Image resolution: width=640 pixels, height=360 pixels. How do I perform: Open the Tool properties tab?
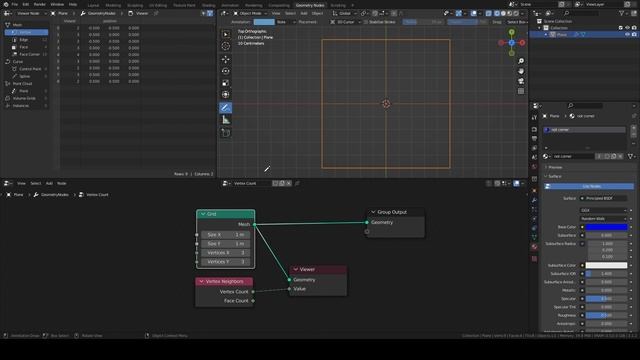pyautogui.click(x=534, y=118)
